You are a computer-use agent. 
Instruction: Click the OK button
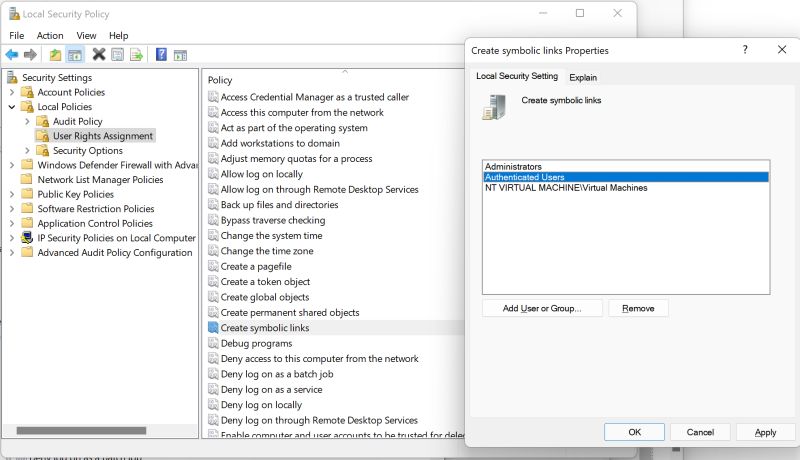tap(634, 432)
